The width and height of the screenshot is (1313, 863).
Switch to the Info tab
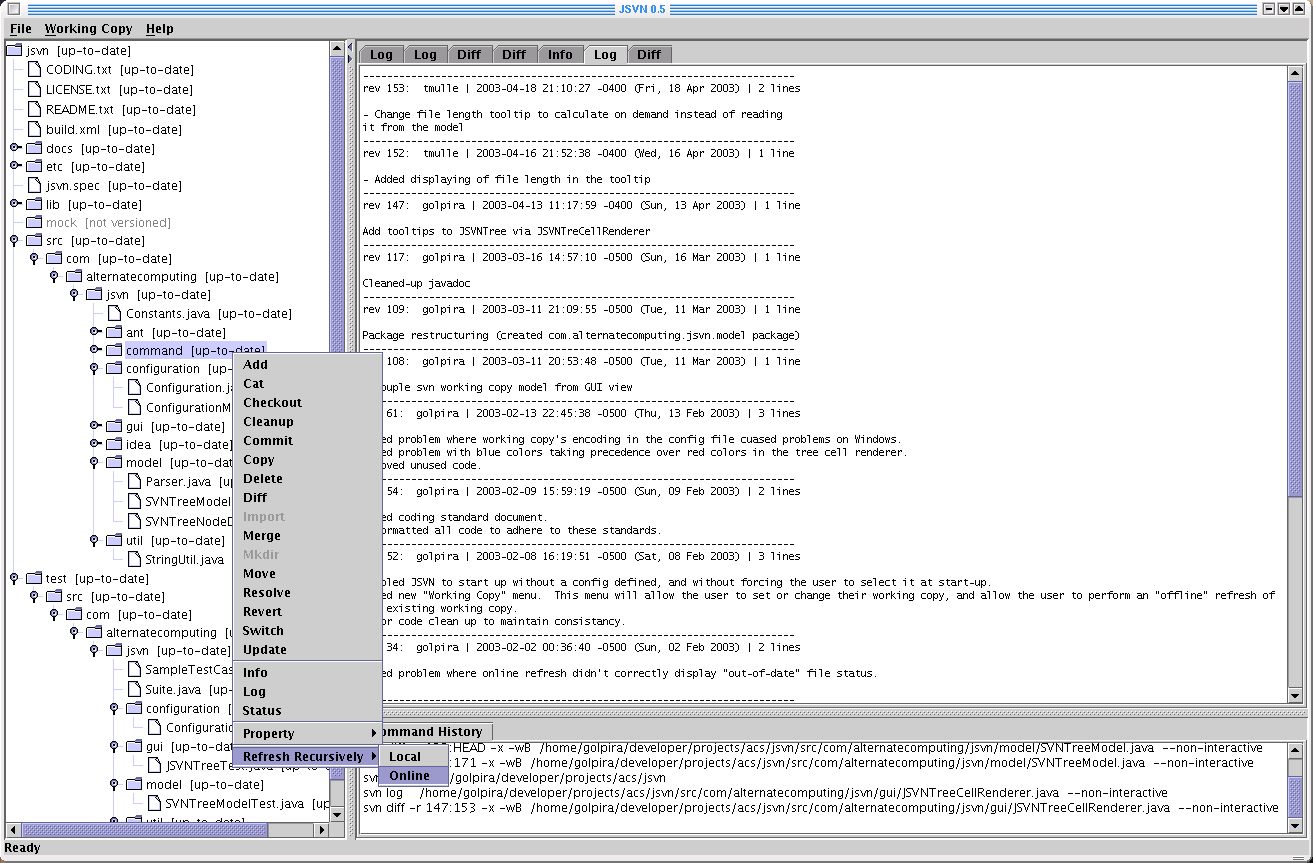tap(560, 54)
